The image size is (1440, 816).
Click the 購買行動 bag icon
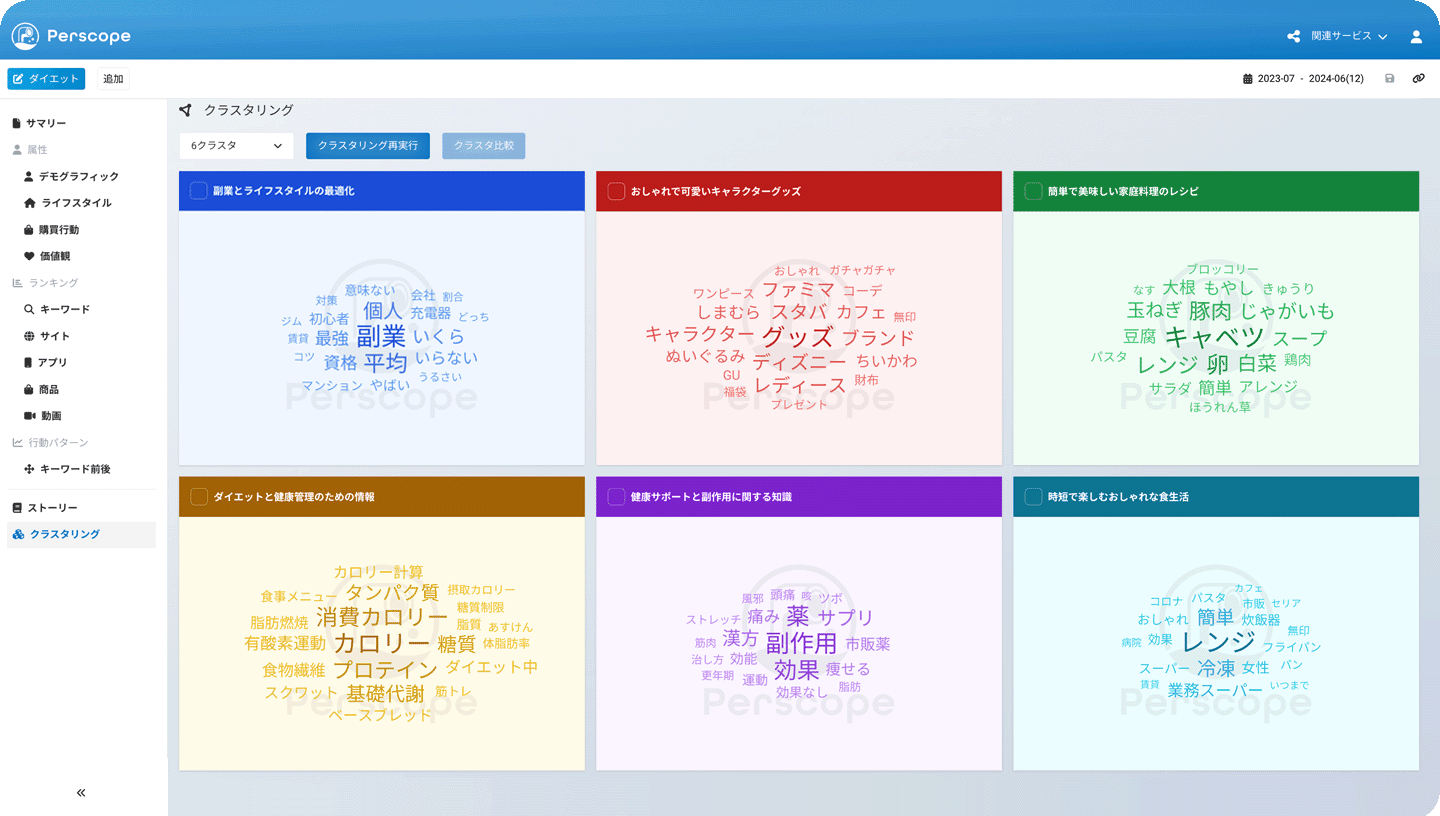point(29,229)
